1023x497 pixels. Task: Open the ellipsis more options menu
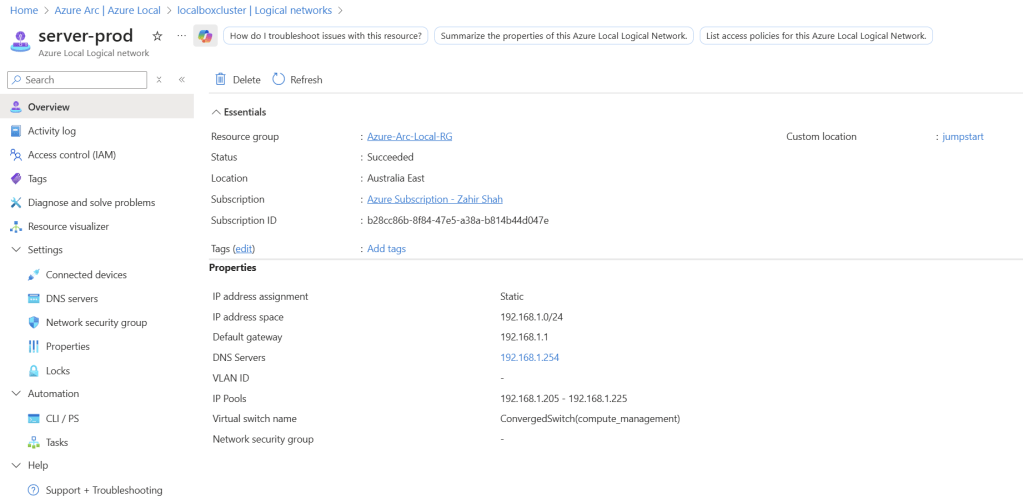(181, 36)
